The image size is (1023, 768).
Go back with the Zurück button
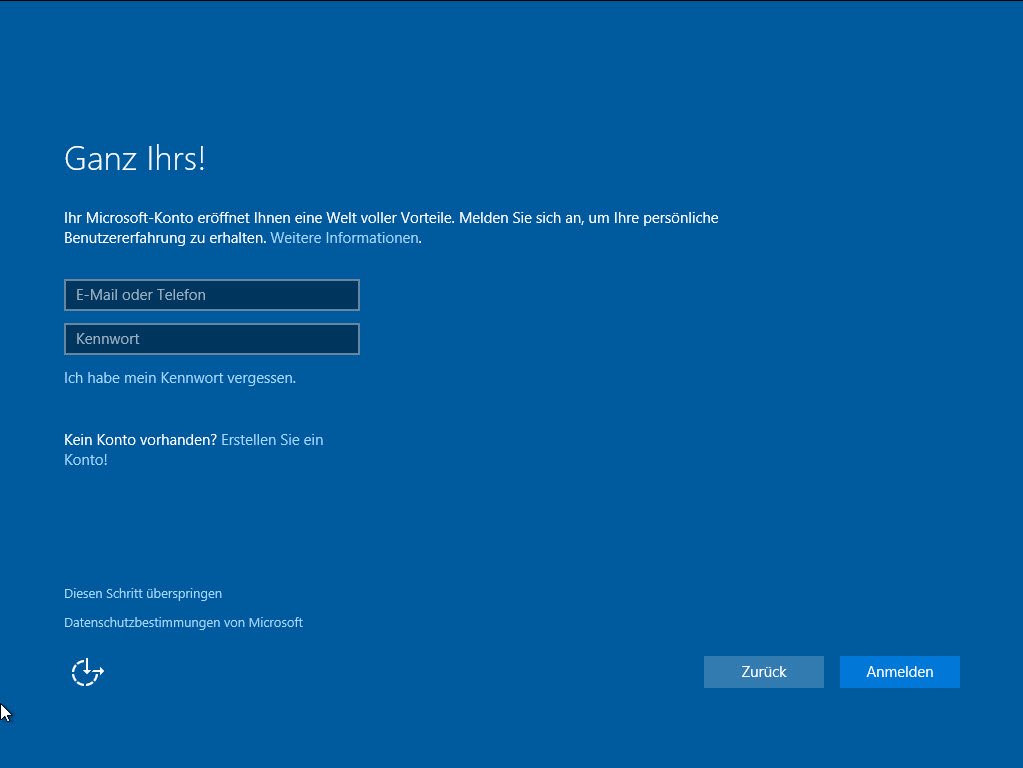(763, 672)
